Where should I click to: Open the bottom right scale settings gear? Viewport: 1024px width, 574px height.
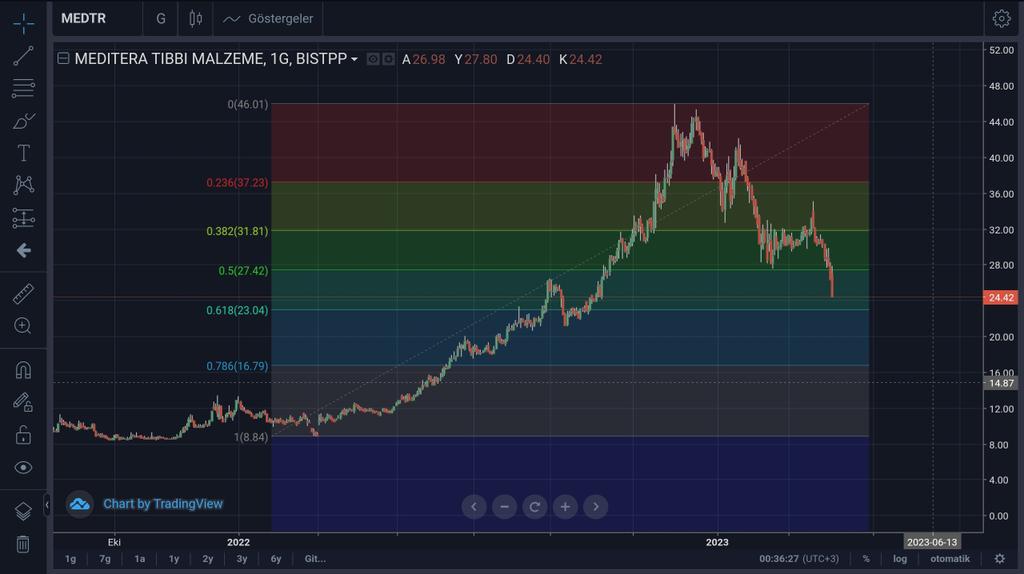[1000, 559]
